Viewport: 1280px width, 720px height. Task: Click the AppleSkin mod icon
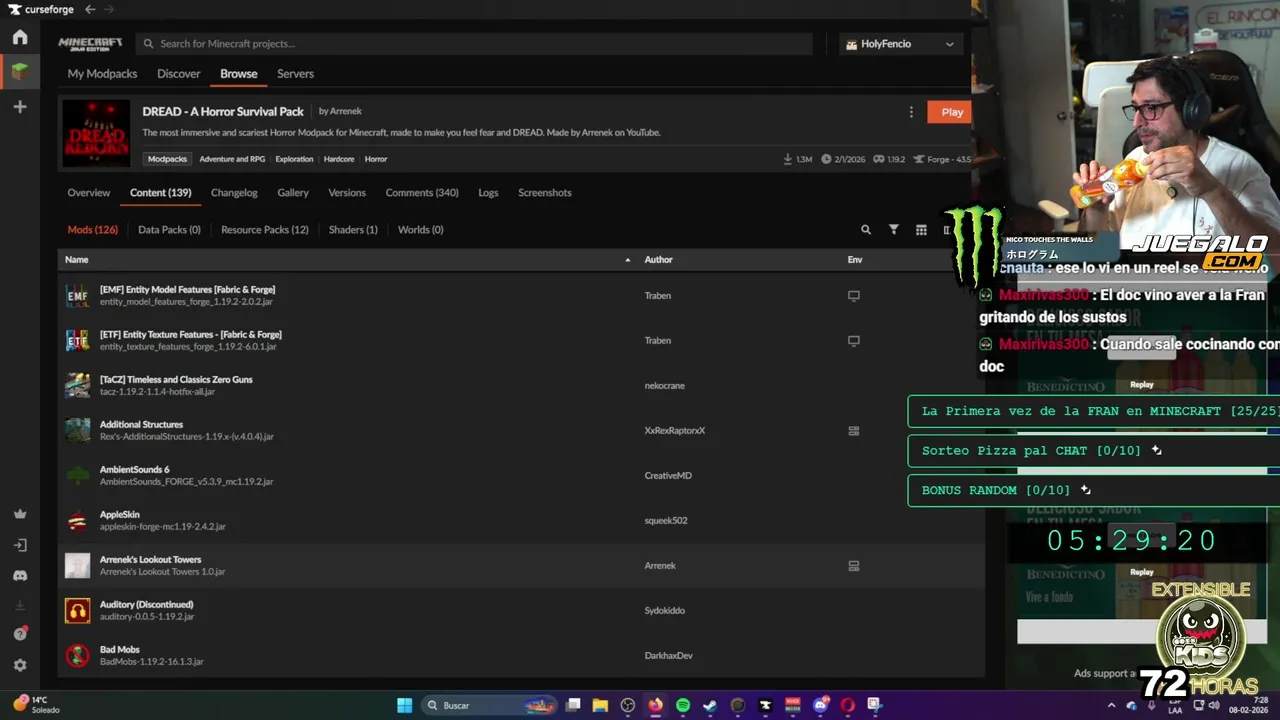click(x=77, y=521)
